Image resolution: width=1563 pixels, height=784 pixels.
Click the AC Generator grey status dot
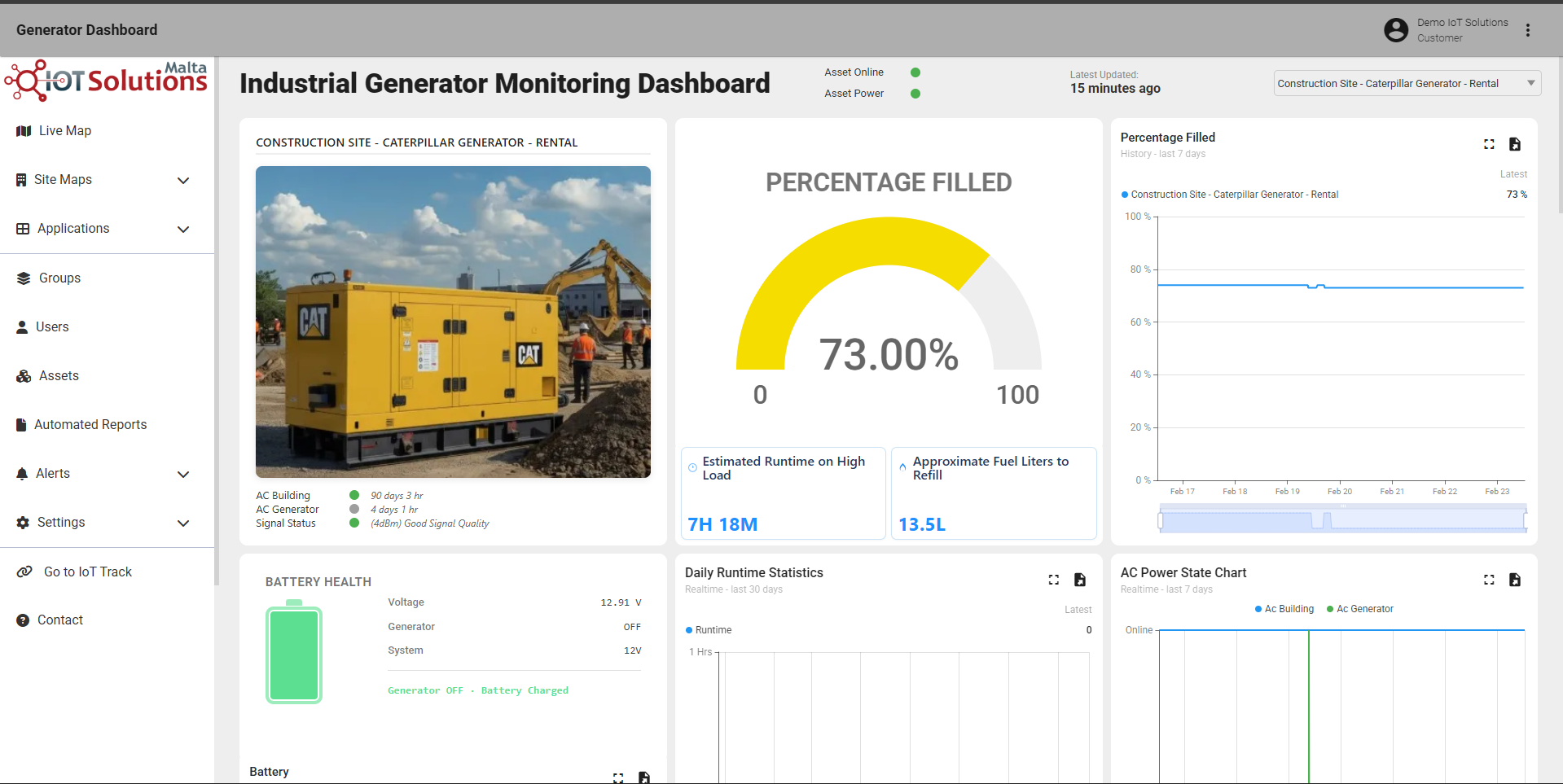coord(354,509)
